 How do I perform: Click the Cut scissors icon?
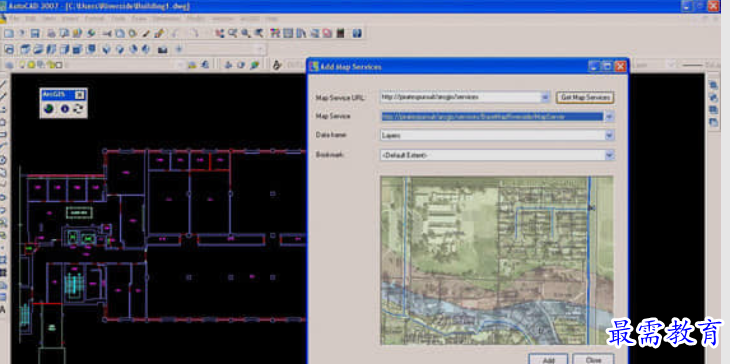(x=107, y=33)
